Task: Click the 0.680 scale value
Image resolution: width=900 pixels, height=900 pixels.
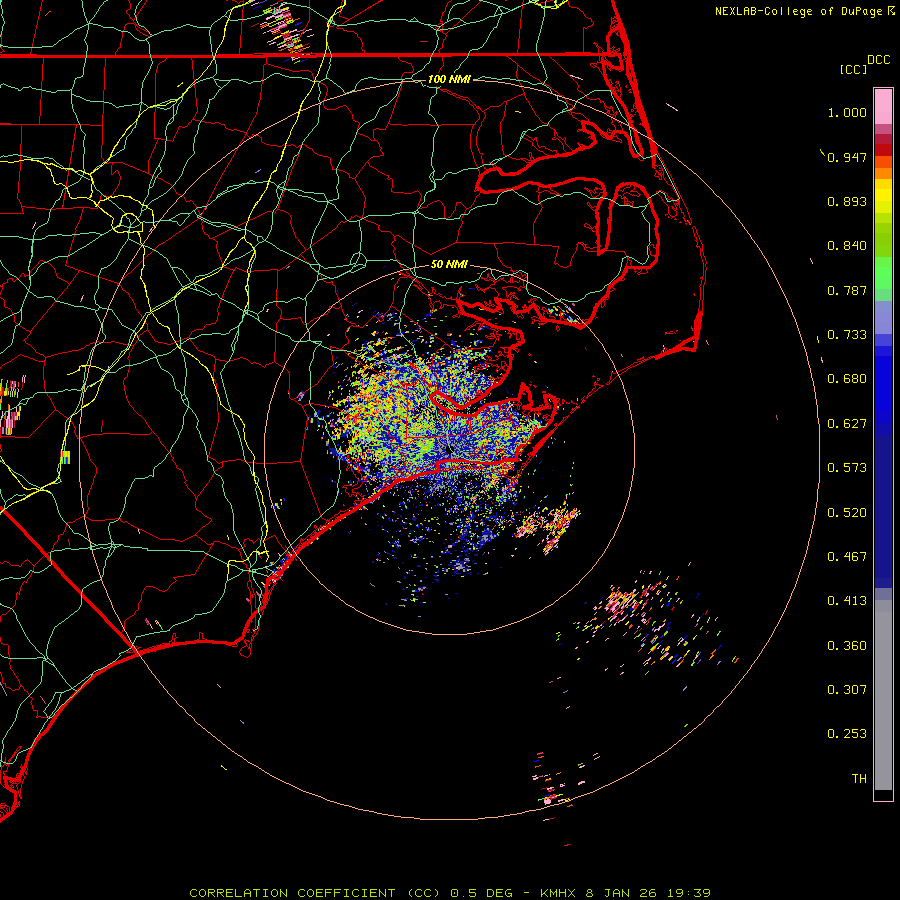Action: [847, 379]
